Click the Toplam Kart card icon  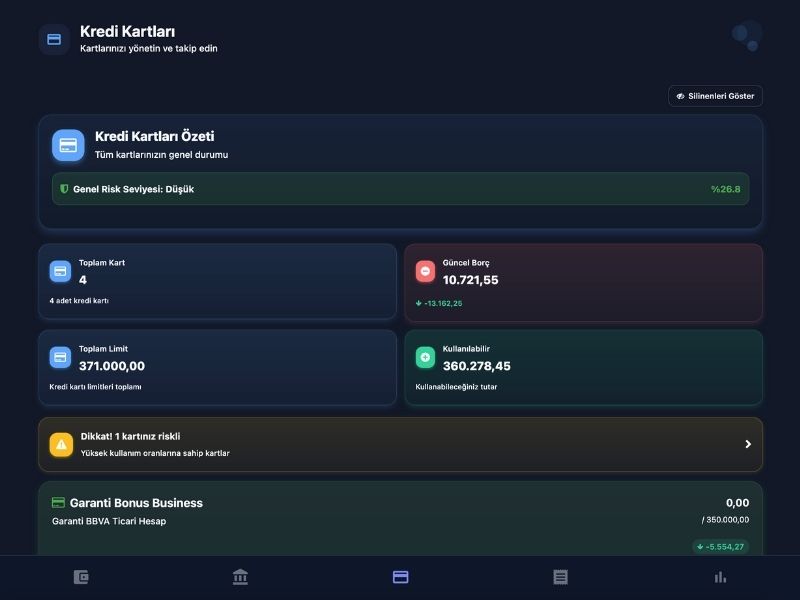(x=60, y=271)
